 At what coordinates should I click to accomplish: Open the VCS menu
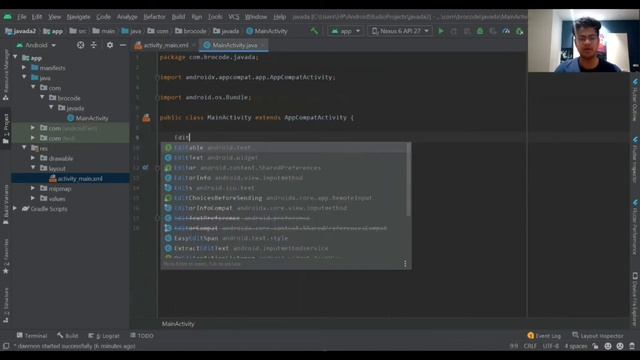[233, 17]
